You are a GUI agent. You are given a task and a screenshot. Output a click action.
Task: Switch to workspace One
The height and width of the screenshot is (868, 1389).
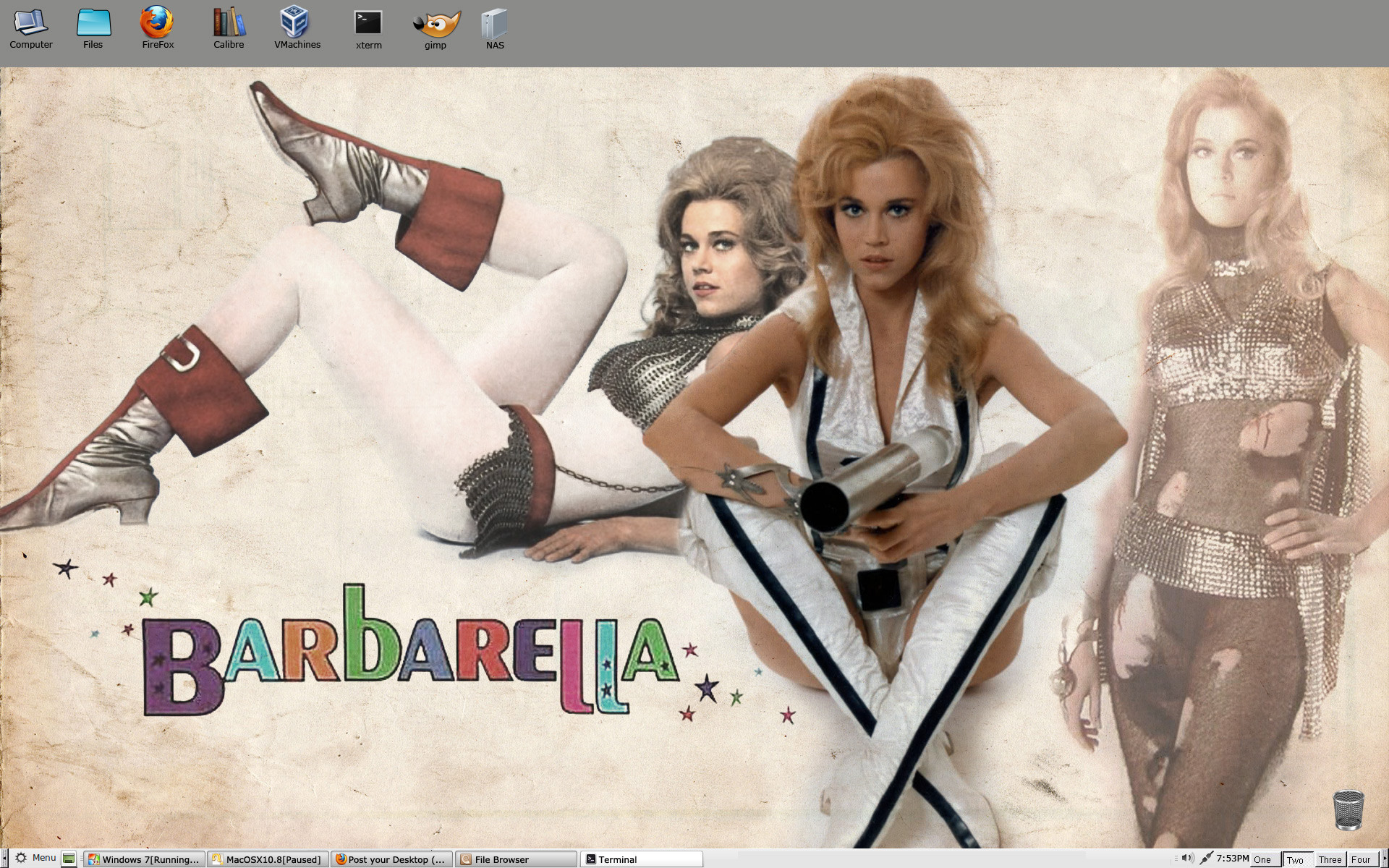click(1265, 859)
